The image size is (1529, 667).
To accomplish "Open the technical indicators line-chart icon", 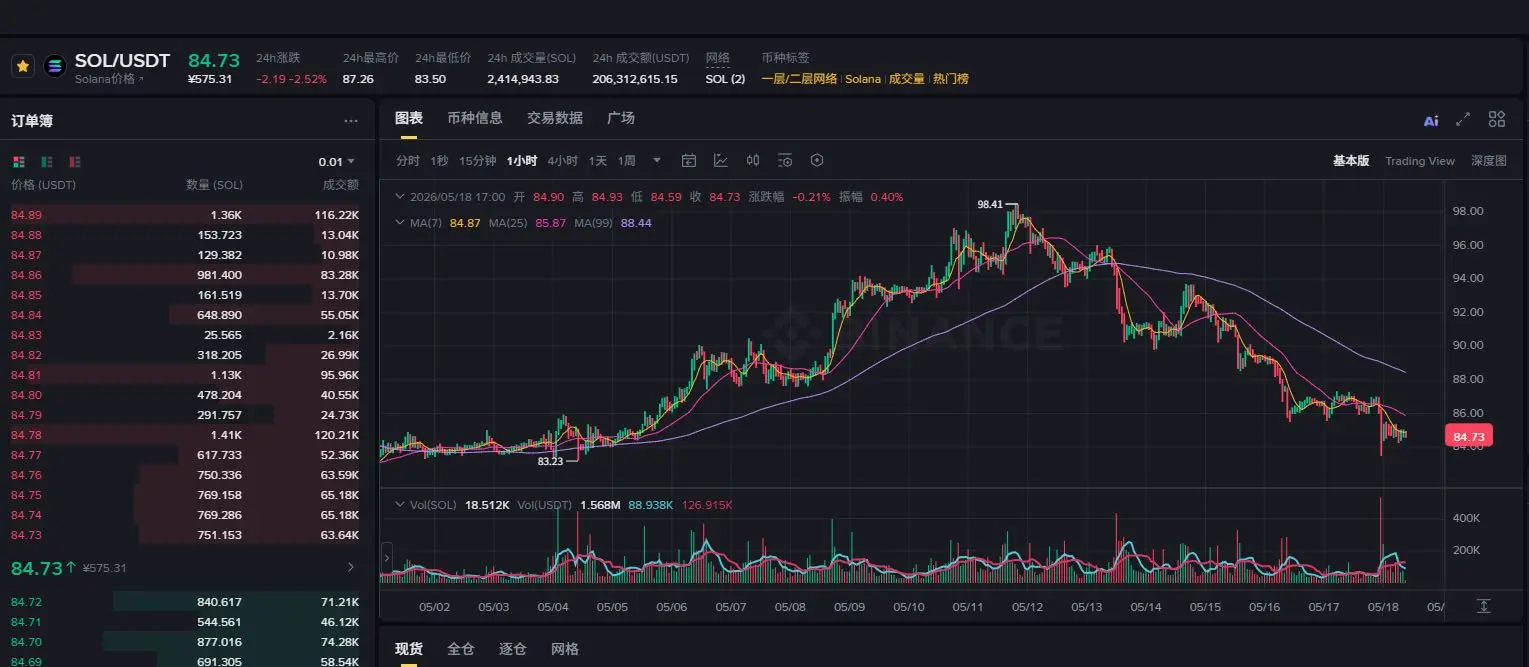I will tap(721, 160).
